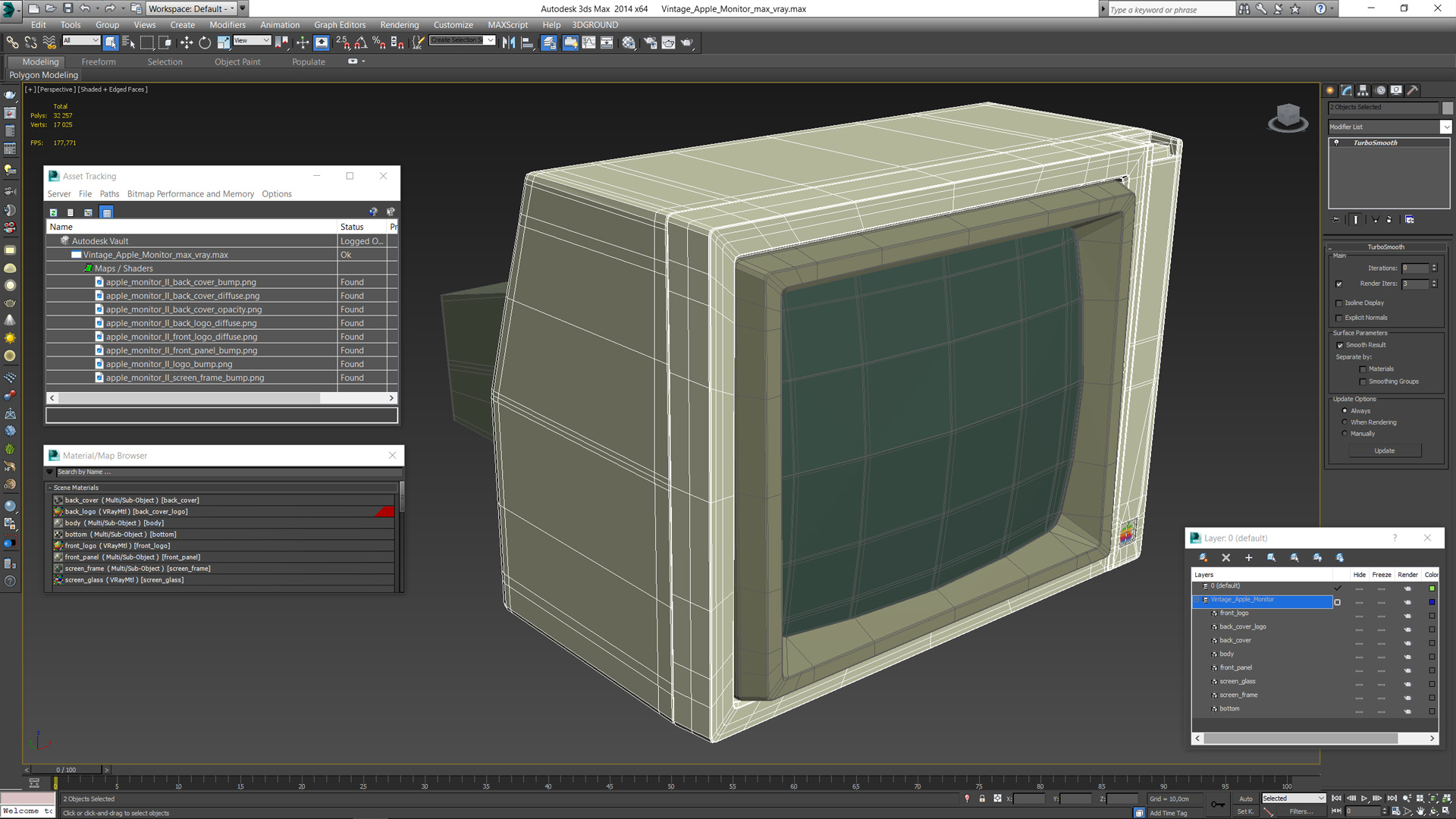Click the Polygon Modeling ribbon button

click(x=43, y=75)
